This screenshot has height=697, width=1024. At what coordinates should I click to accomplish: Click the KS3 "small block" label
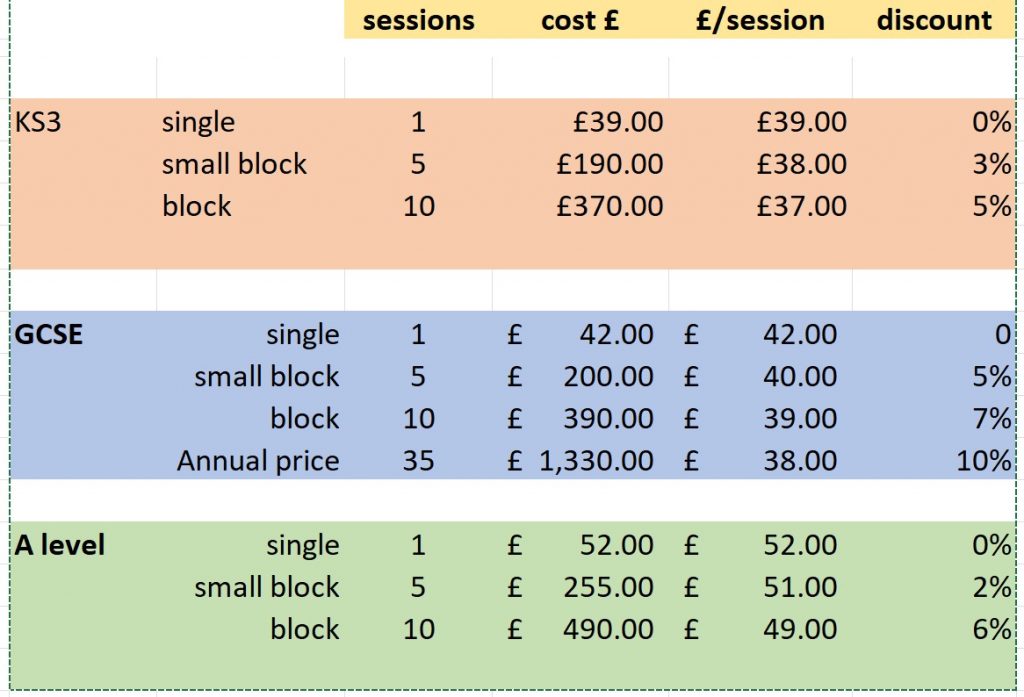[234, 164]
